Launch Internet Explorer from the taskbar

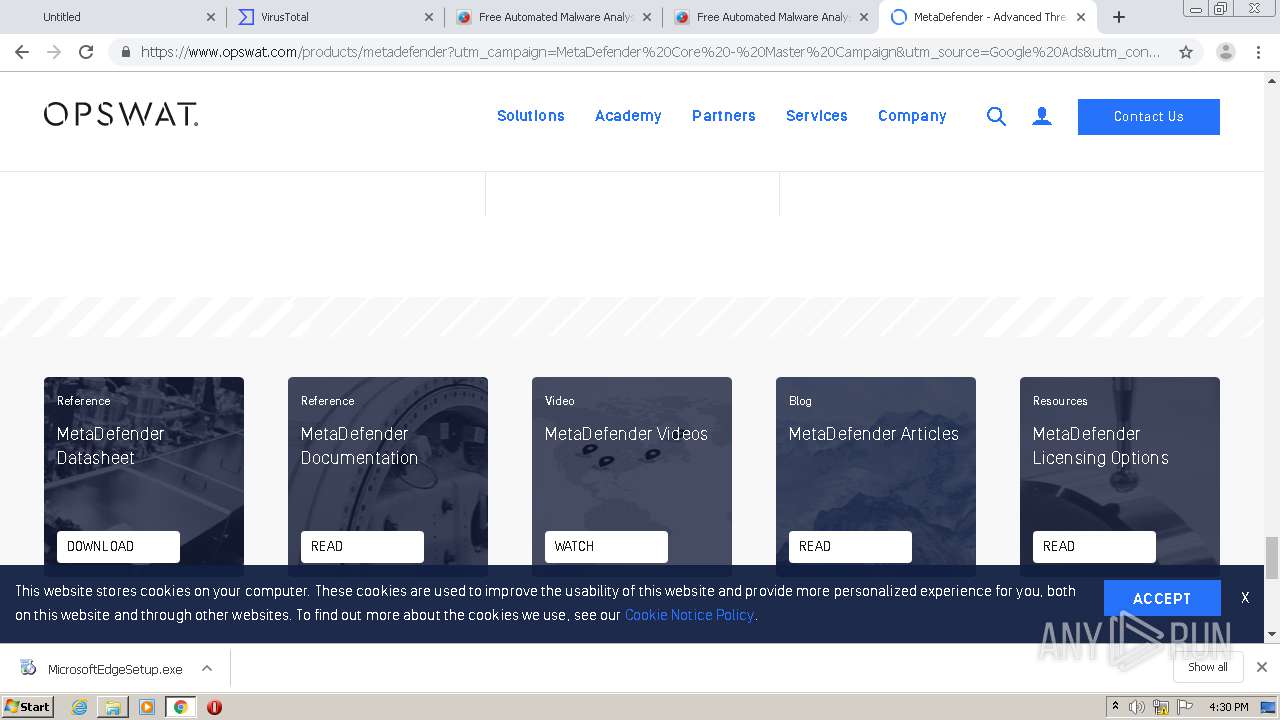(x=79, y=707)
